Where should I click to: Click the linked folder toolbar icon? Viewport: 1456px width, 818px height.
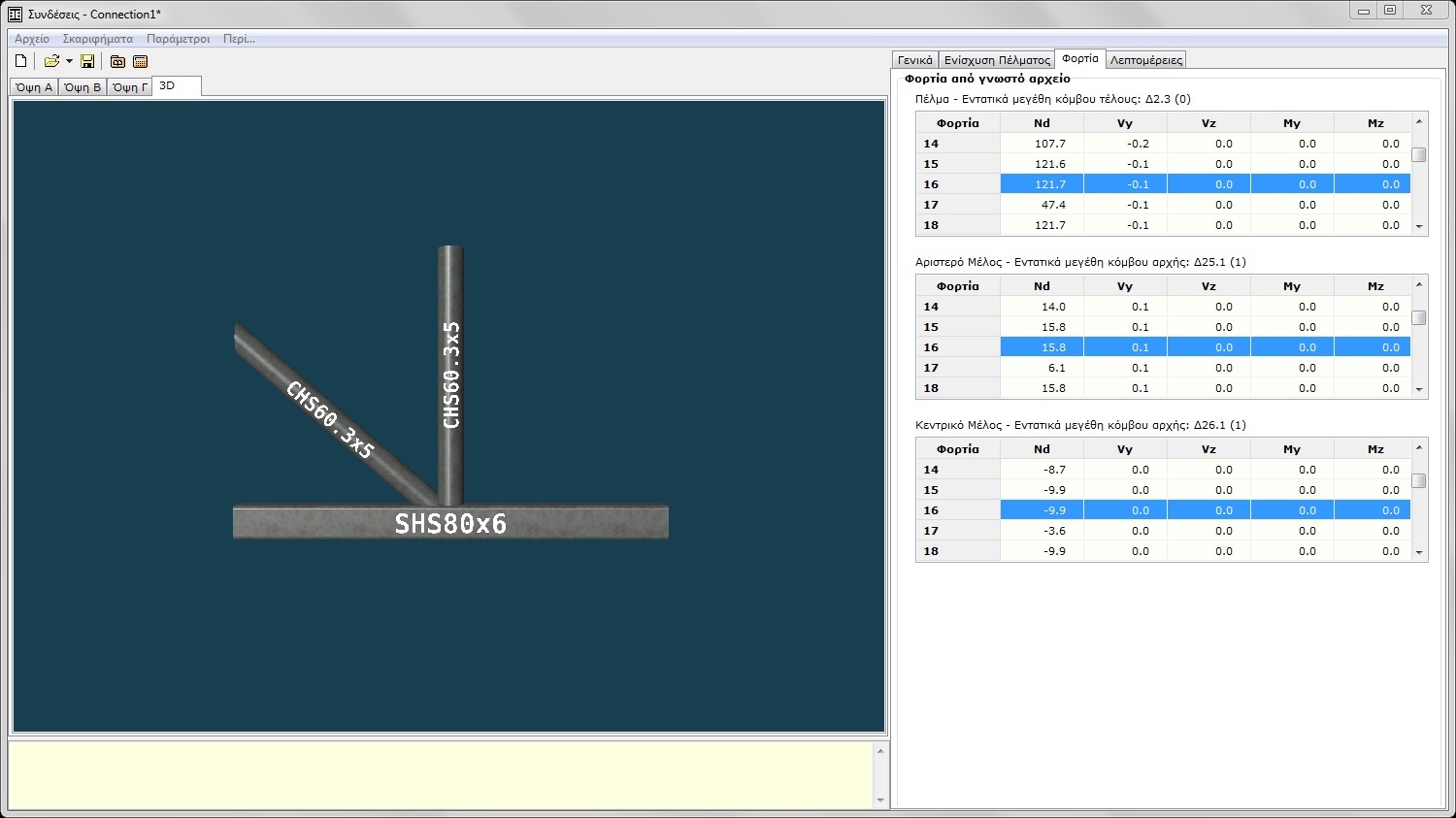117,61
